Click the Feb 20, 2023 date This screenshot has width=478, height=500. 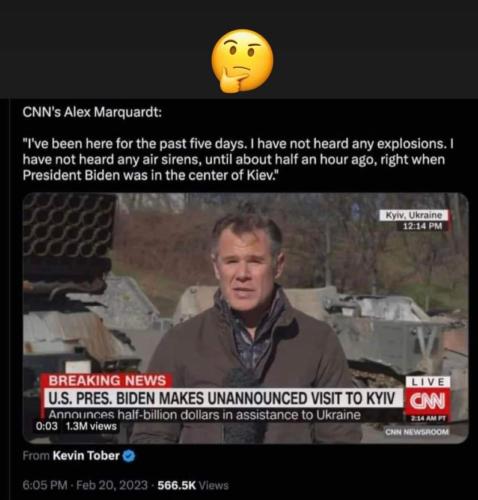112,485
